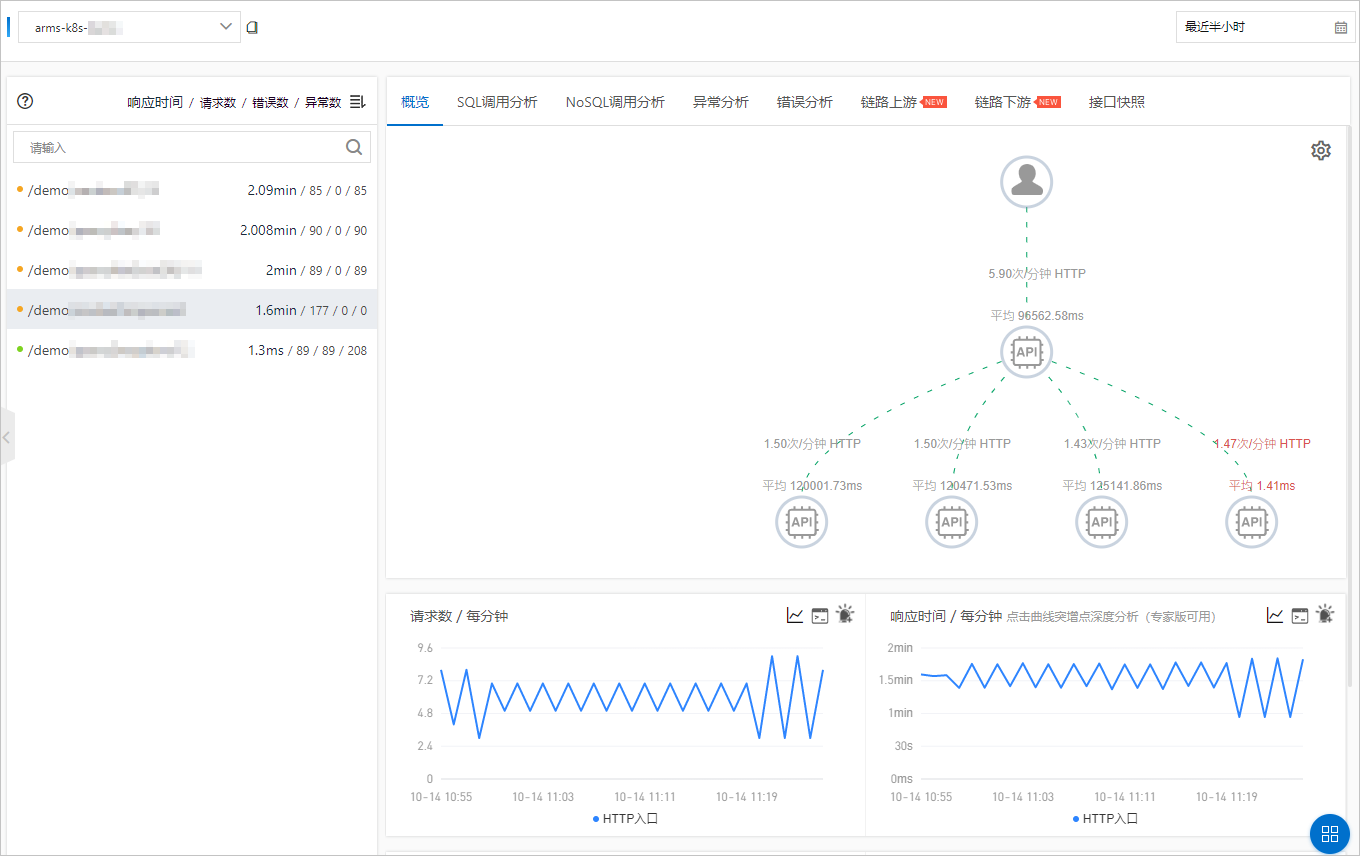Select the /demo interface with 2.008min response
This screenshot has height=856, width=1360.
(192, 230)
